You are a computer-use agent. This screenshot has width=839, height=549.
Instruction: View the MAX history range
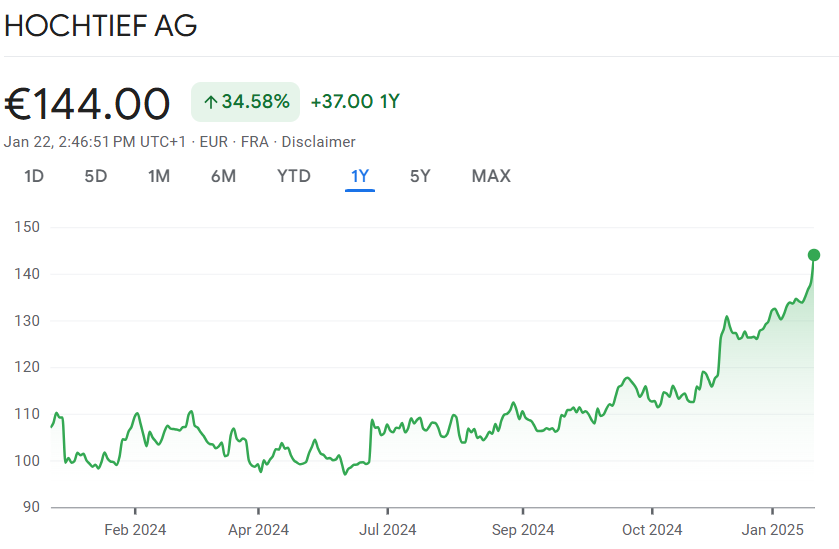(x=491, y=176)
